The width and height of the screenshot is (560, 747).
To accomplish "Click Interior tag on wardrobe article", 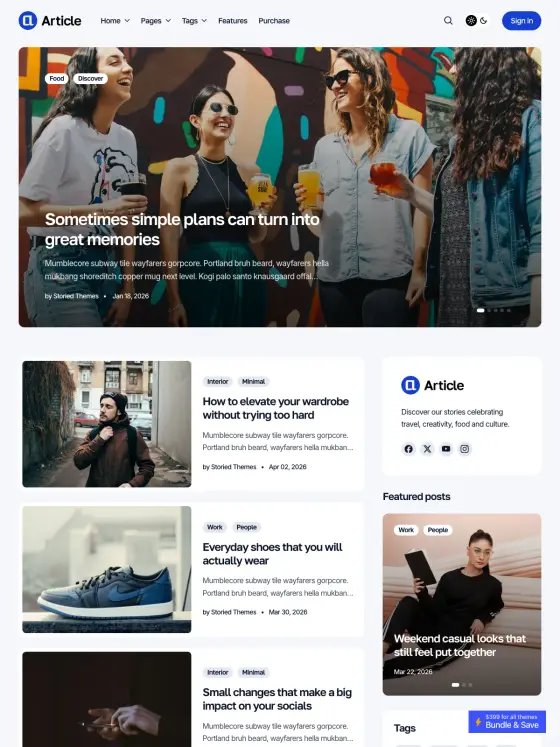I will tap(218, 382).
